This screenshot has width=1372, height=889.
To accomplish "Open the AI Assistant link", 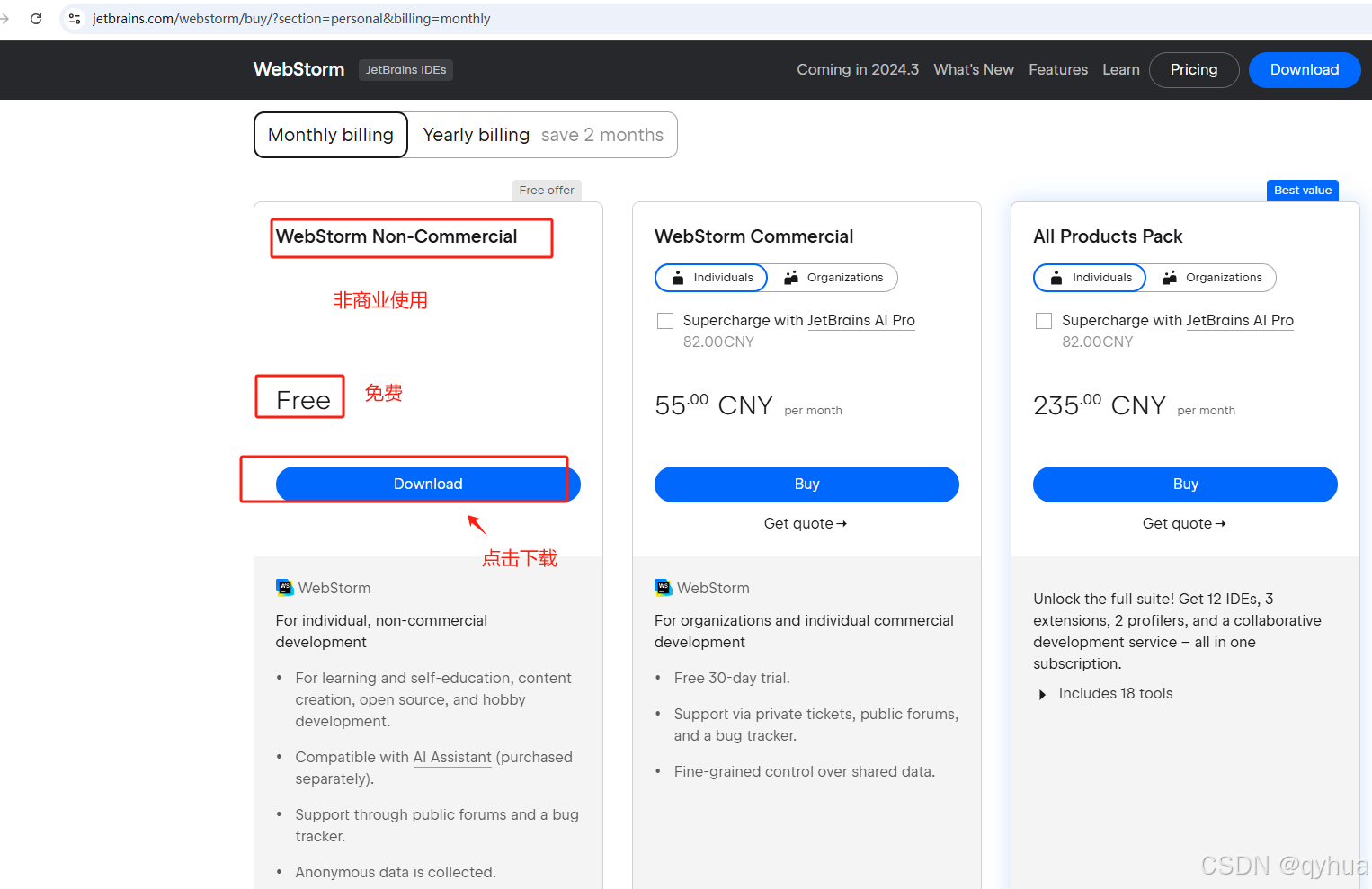I will pos(452,757).
